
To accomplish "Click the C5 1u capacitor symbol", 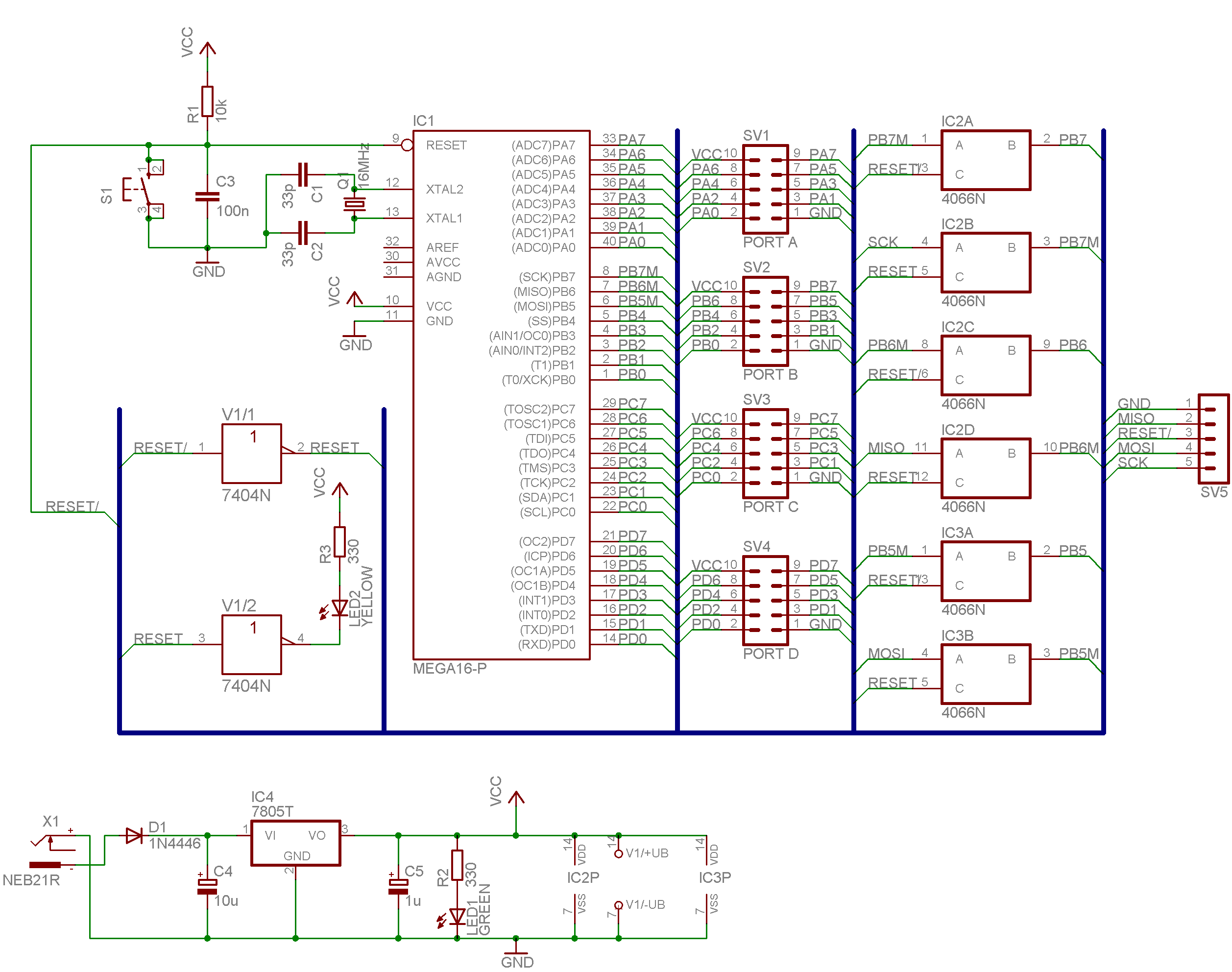I will tap(398, 886).
